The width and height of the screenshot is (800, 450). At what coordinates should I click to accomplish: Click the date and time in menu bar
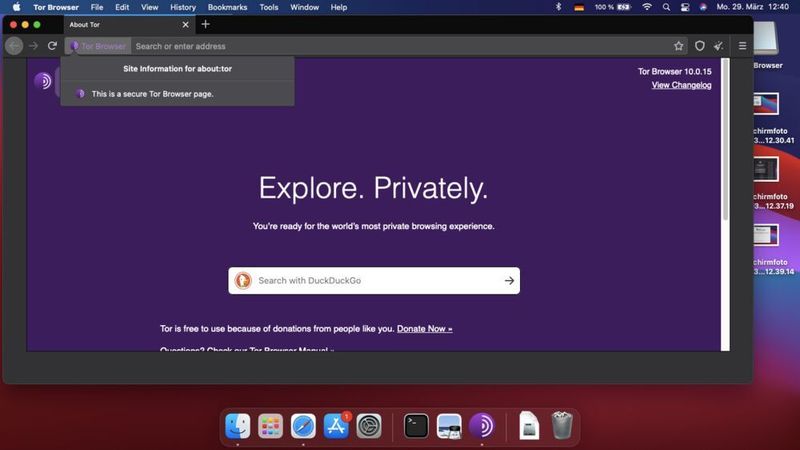pyautogui.click(x=753, y=7)
